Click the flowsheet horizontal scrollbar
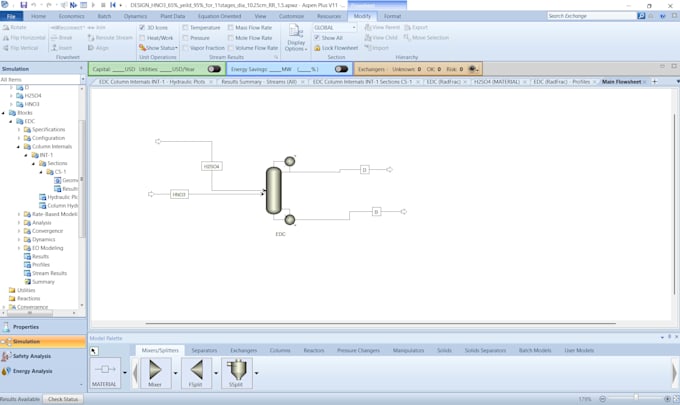Screen dimensions: 680x405 [380, 323]
